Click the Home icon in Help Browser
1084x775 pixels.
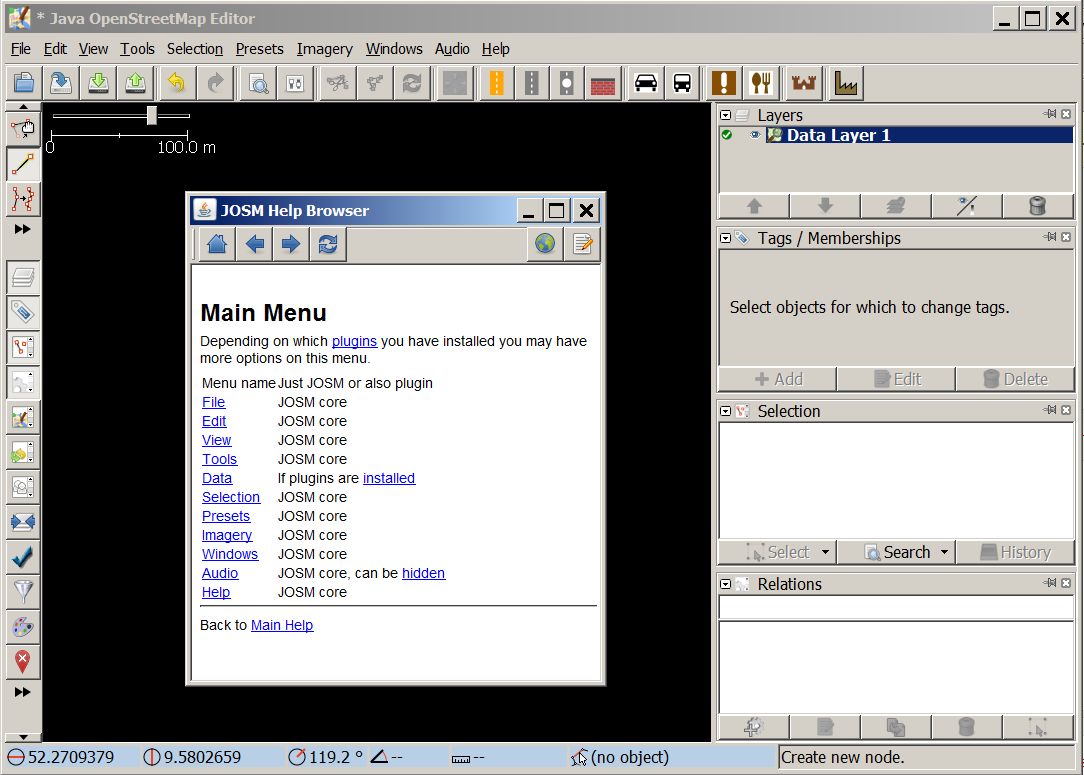[217, 244]
